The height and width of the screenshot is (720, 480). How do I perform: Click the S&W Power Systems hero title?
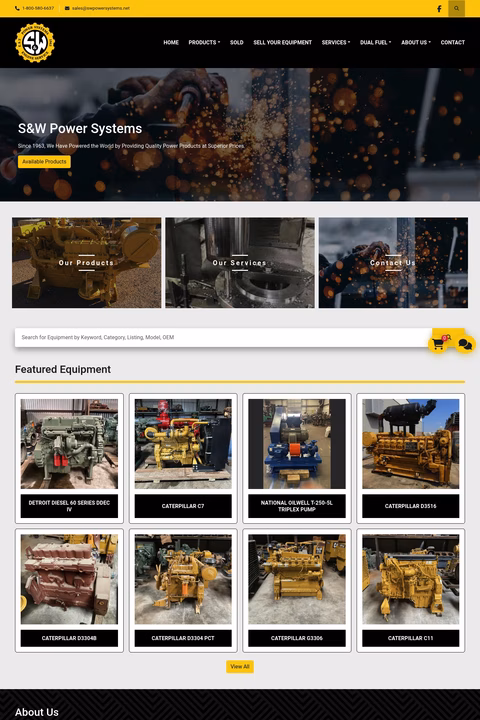pos(80,129)
